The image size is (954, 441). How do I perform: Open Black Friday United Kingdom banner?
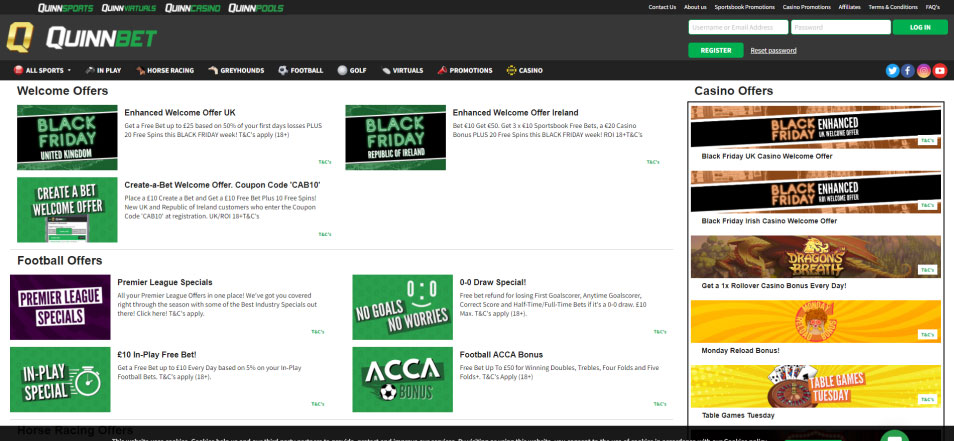(x=67, y=137)
